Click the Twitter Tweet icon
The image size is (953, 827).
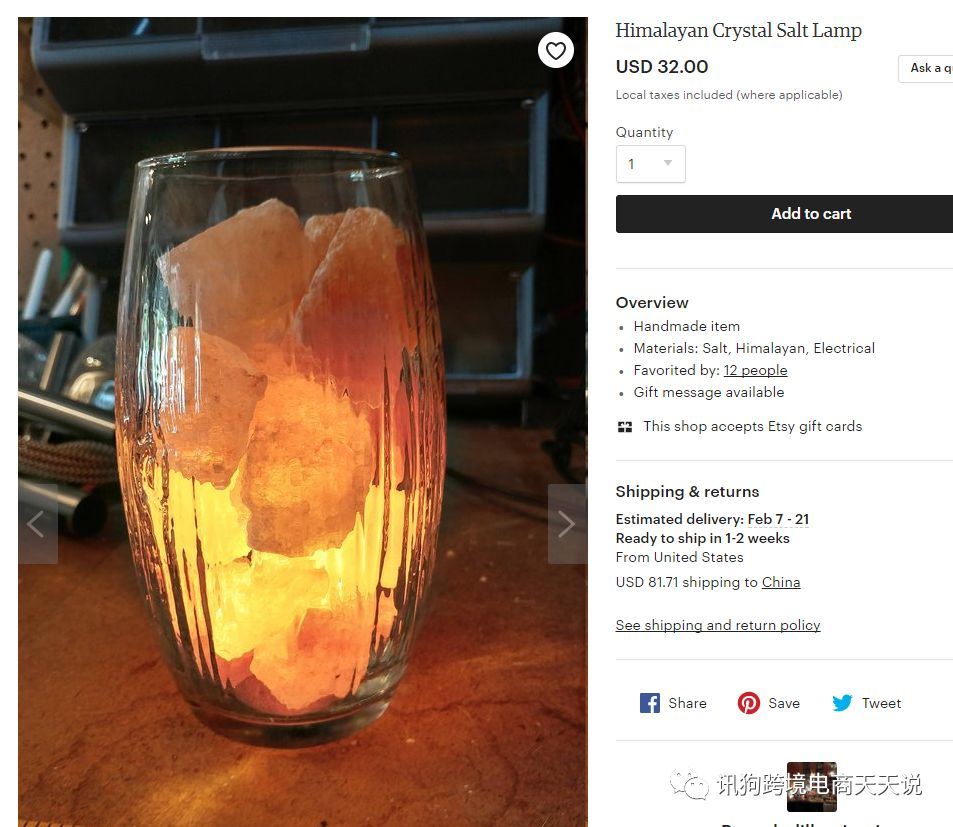click(842, 703)
